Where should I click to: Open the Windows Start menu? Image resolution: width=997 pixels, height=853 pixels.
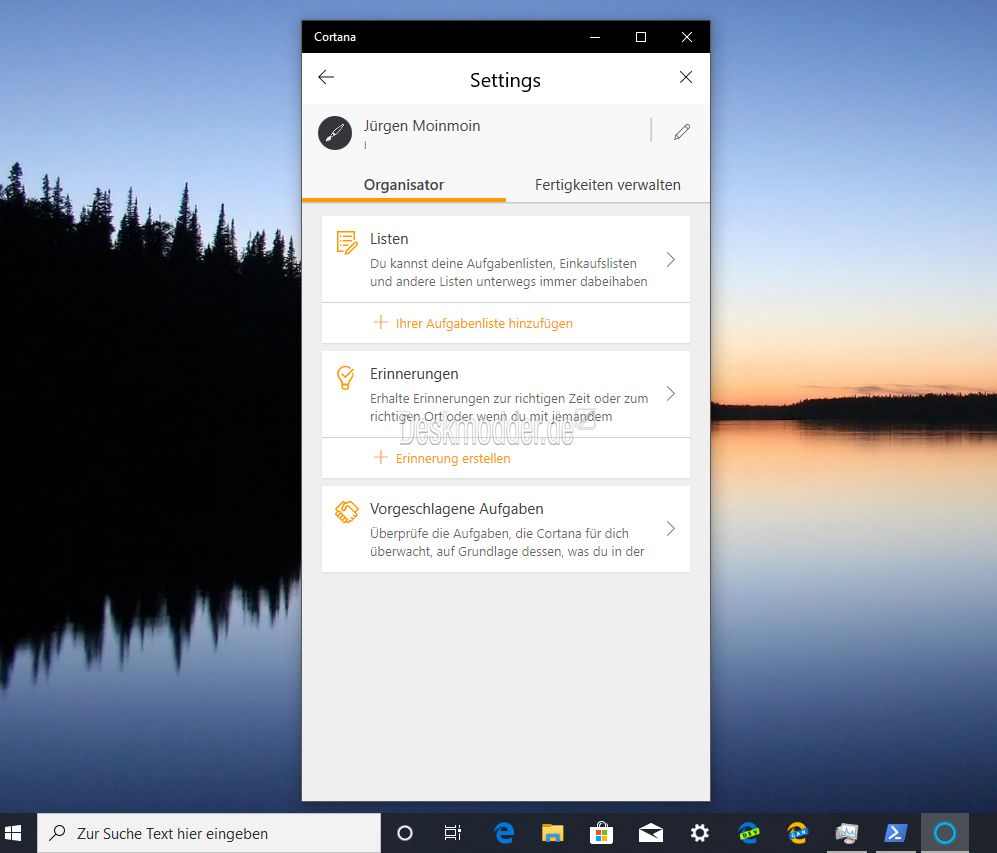pos(13,833)
